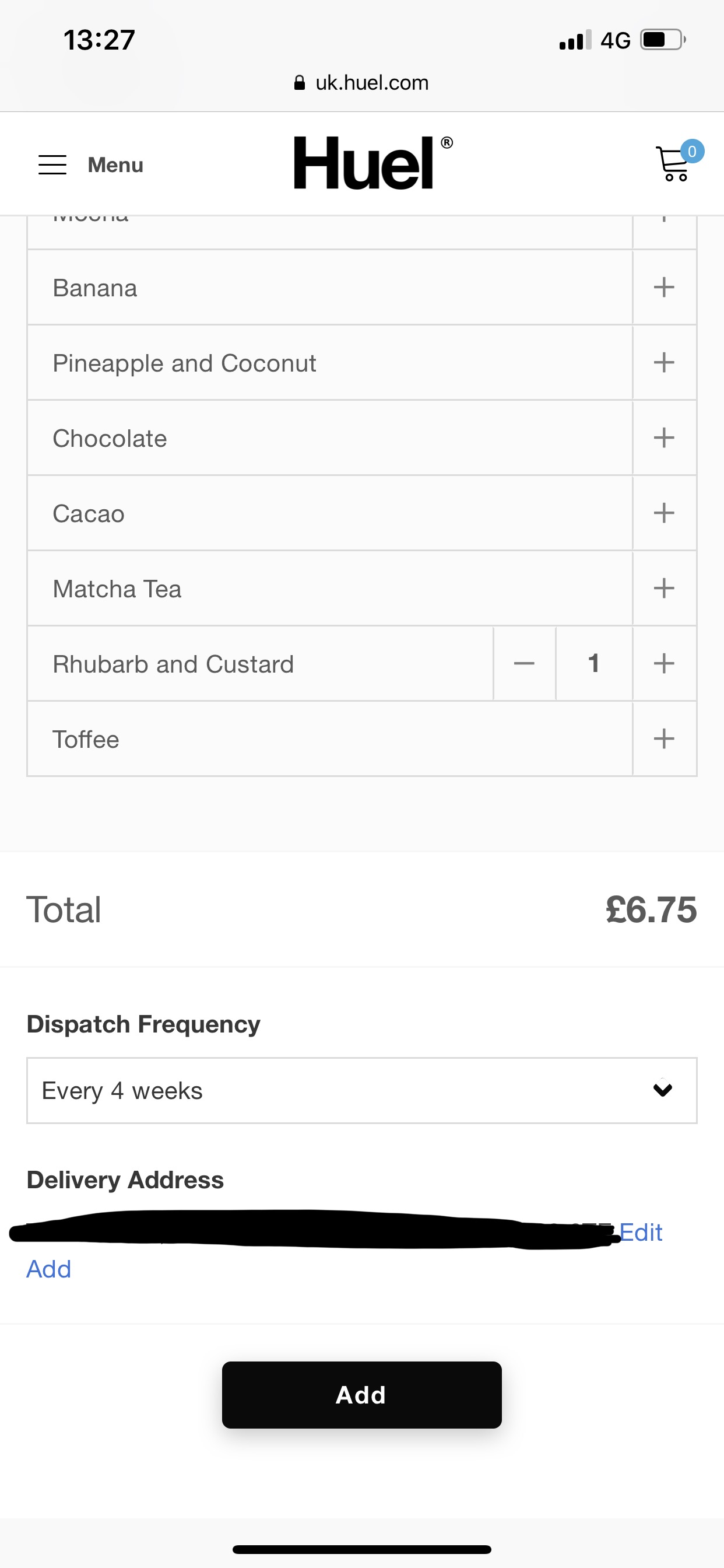Tap the home indicator bar

pyautogui.click(x=361, y=1549)
